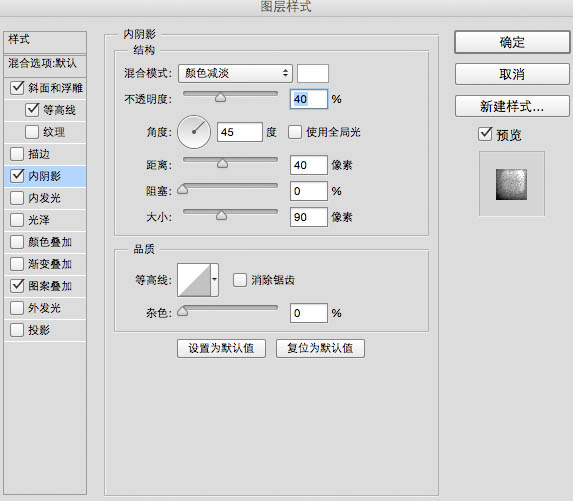The image size is (573, 501).
Task: Click the 确定 button
Action: pos(512,42)
